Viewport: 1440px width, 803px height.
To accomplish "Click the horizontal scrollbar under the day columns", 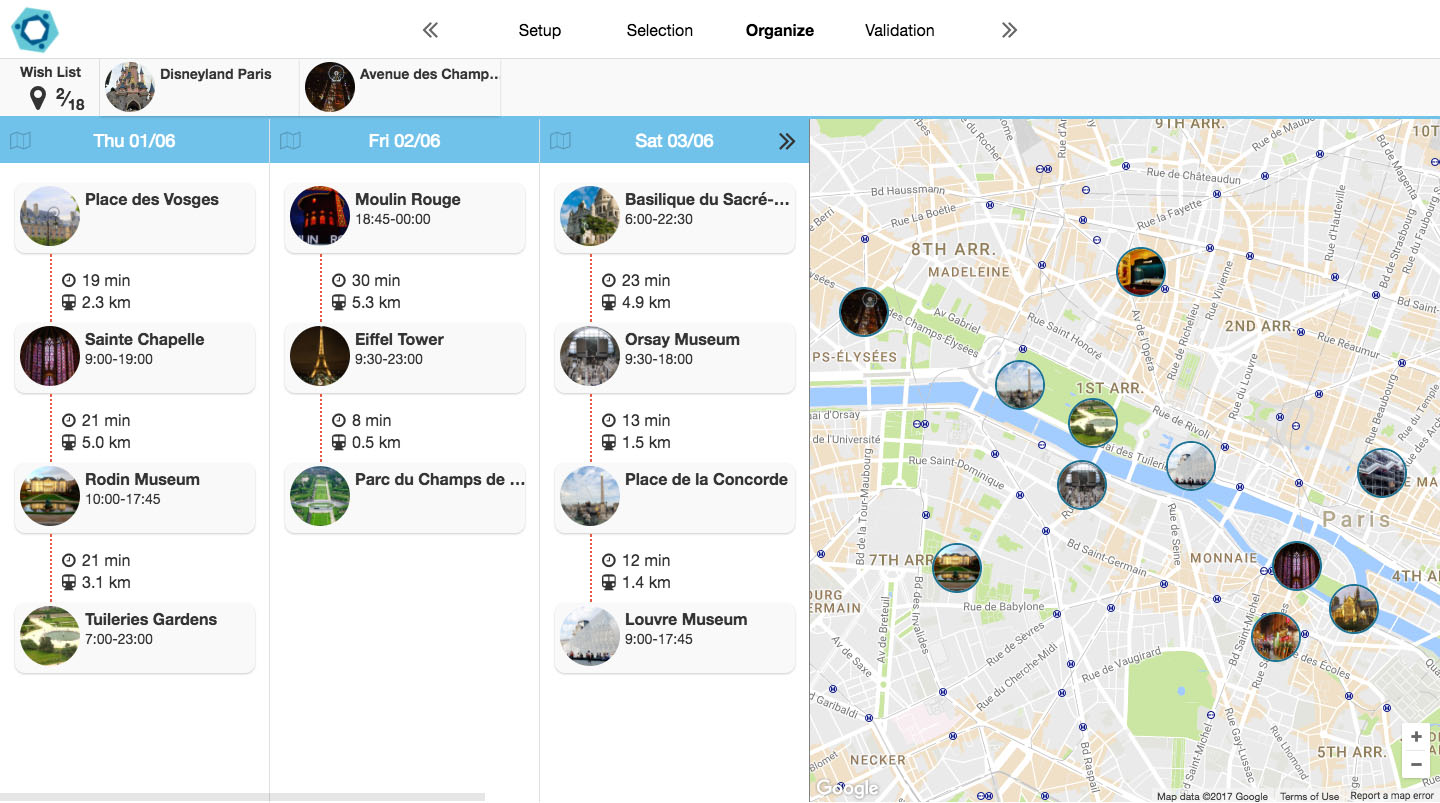I will click(242, 797).
